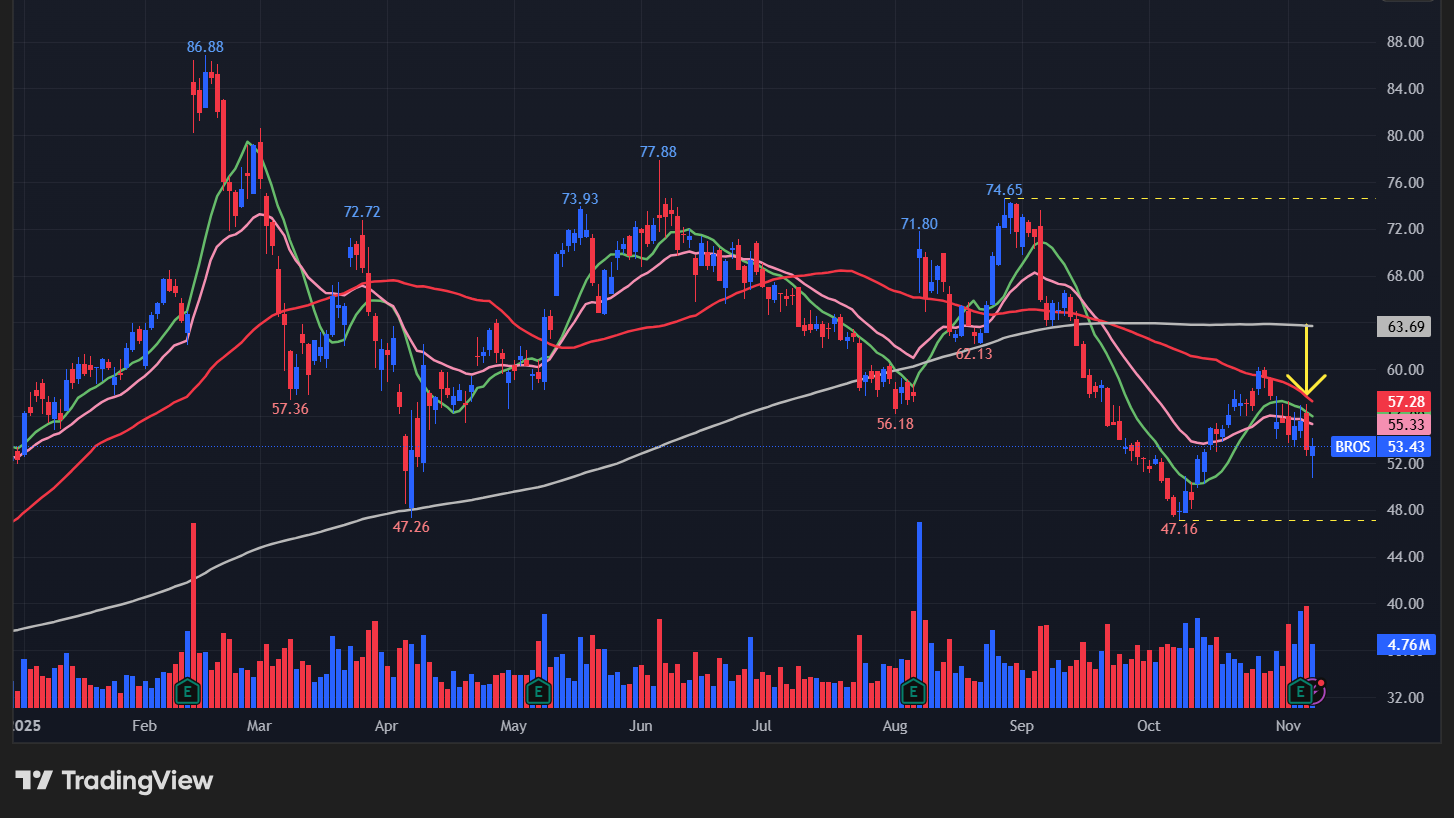This screenshot has width=1454, height=818.
Task: Click the Jun label on time axis
Action: tap(640, 725)
